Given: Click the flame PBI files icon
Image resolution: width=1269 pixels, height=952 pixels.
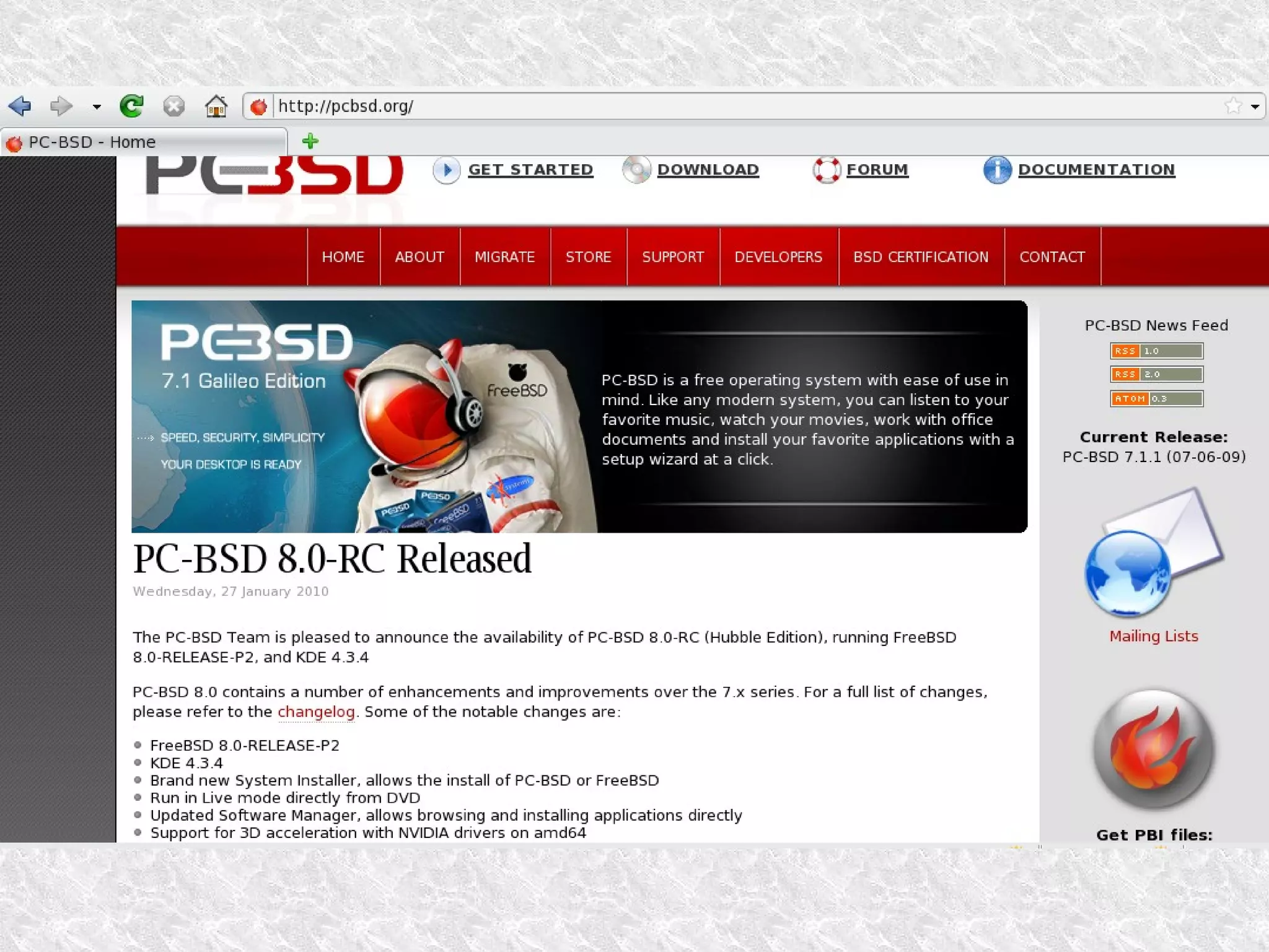Looking at the screenshot, I should [x=1153, y=749].
